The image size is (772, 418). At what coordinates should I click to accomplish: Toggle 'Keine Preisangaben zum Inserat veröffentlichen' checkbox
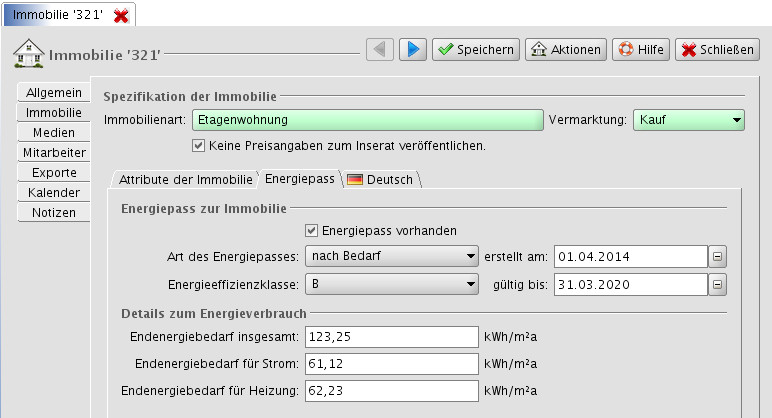tap(199, 146)
